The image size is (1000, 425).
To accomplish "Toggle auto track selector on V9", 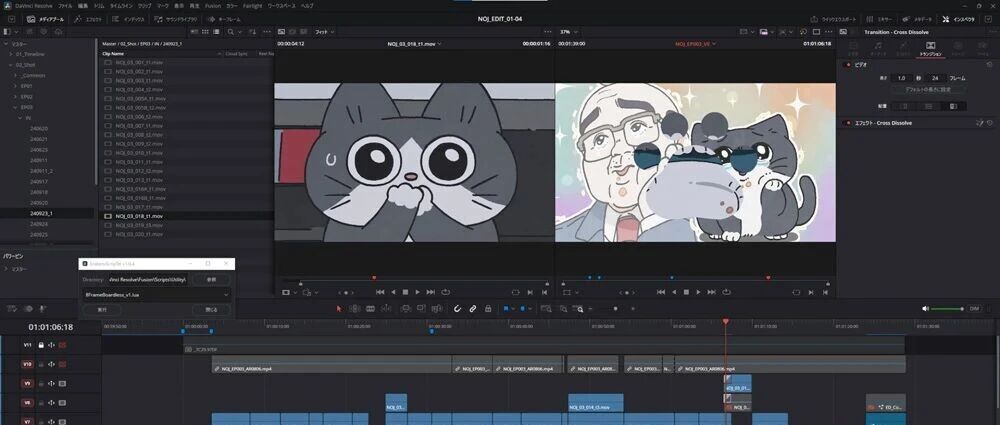I will pyautogui.click(x=51, y=384).
